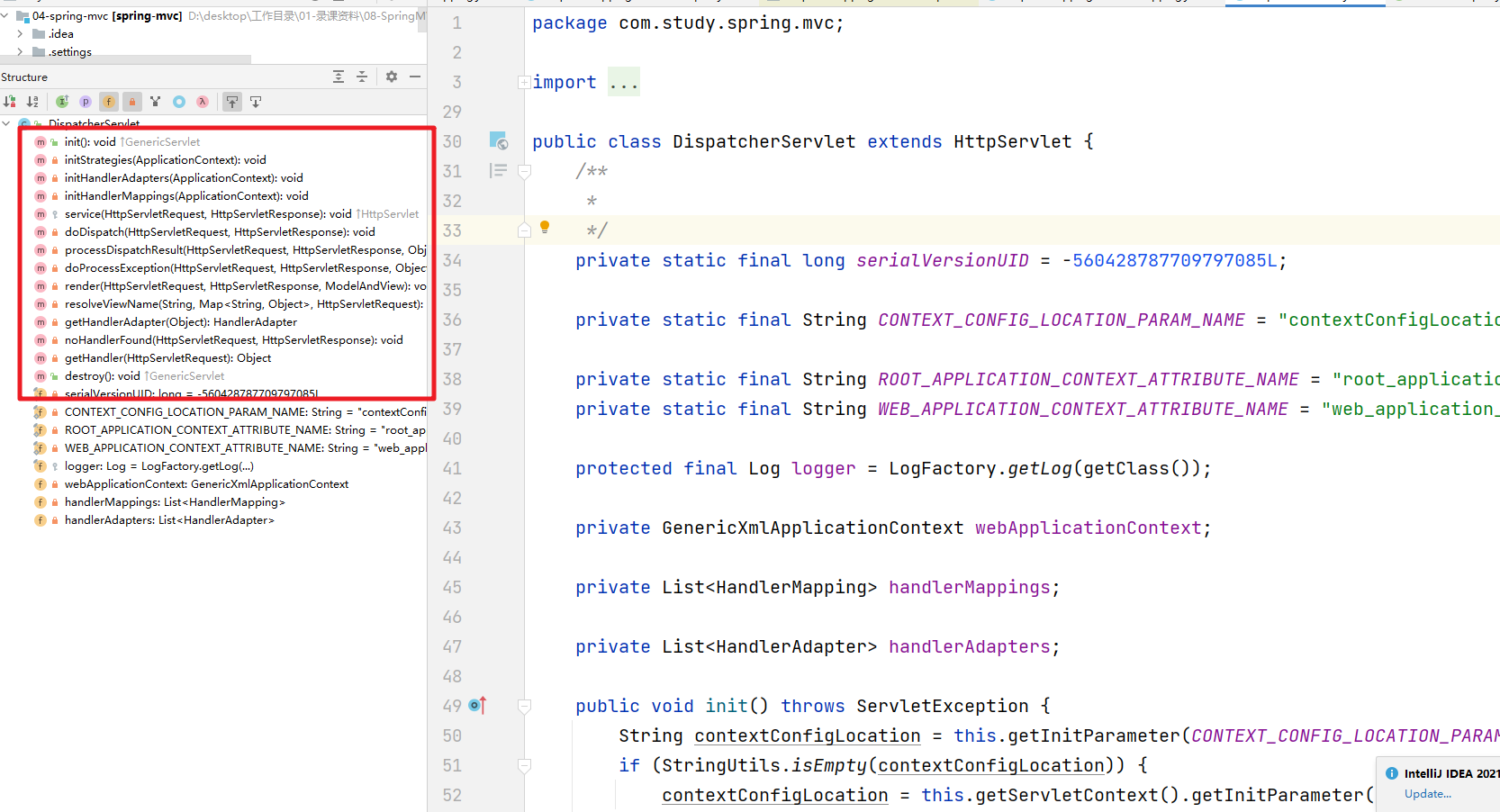1500x812 pixels.
Task: Collapse the if block fold at line 51
Action: coord(524,765)
